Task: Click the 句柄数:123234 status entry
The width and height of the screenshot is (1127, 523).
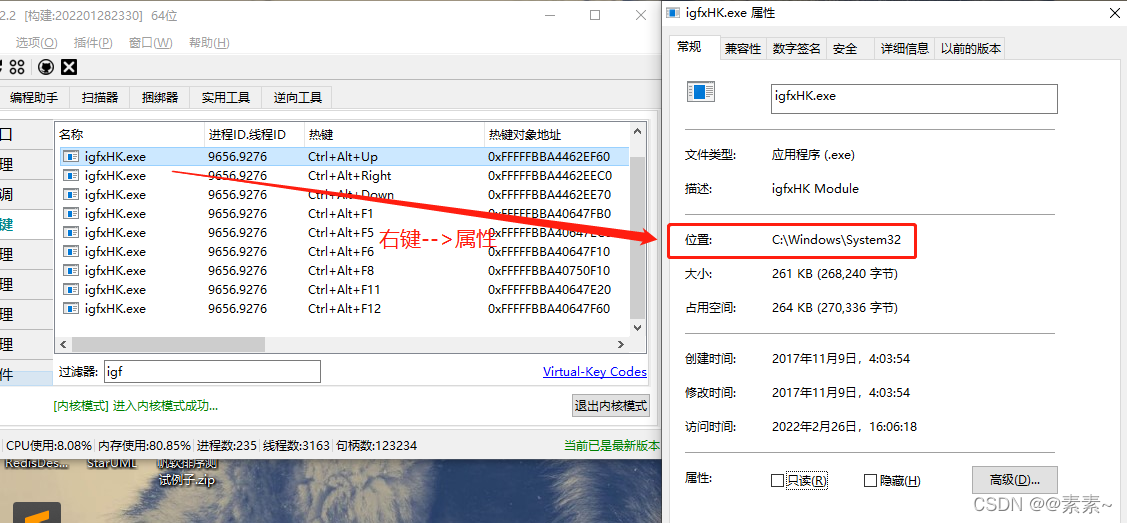Action: (377, 445)
